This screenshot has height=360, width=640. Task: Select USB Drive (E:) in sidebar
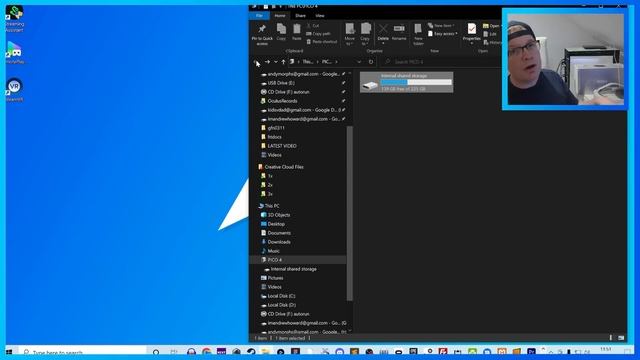[281, 83]
